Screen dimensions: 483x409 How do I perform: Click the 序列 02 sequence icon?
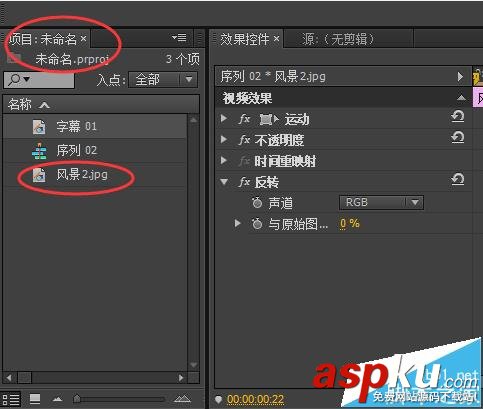pos(39,151)
